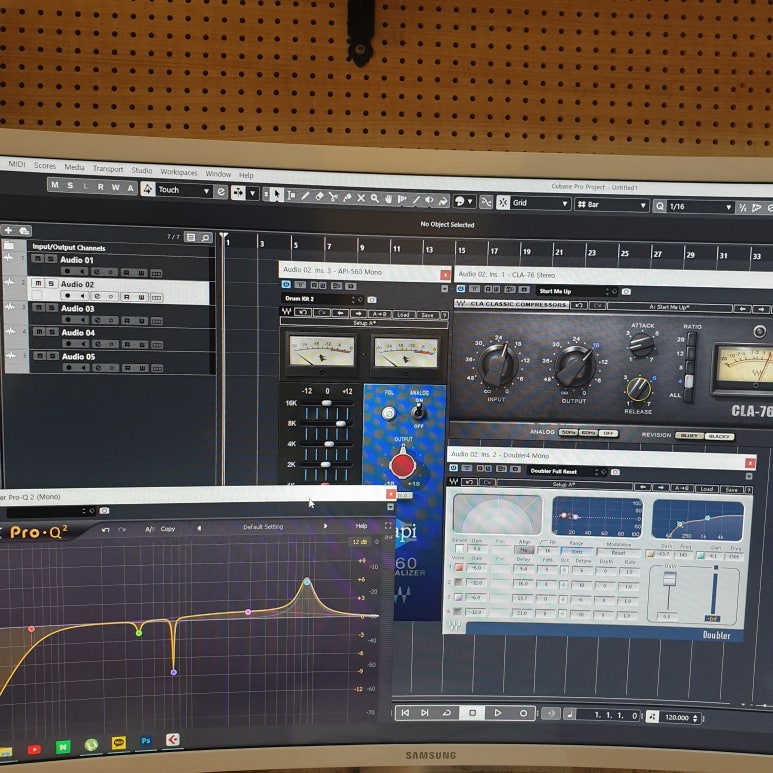Open Drum Kit 2 preset selector
Screen dimensions: 773x773
pyautogui.click(x=322, y=299)
